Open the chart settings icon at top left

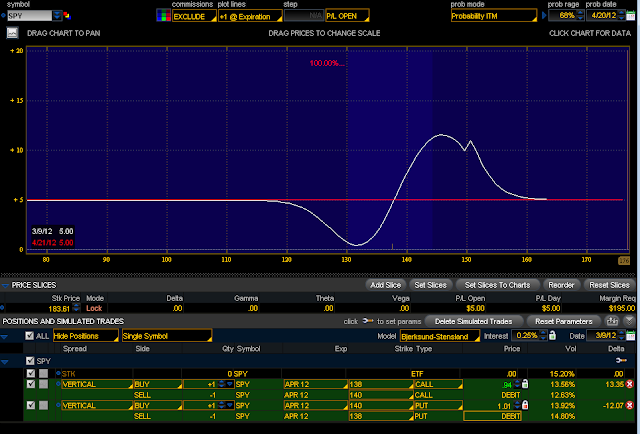[12, 33]
